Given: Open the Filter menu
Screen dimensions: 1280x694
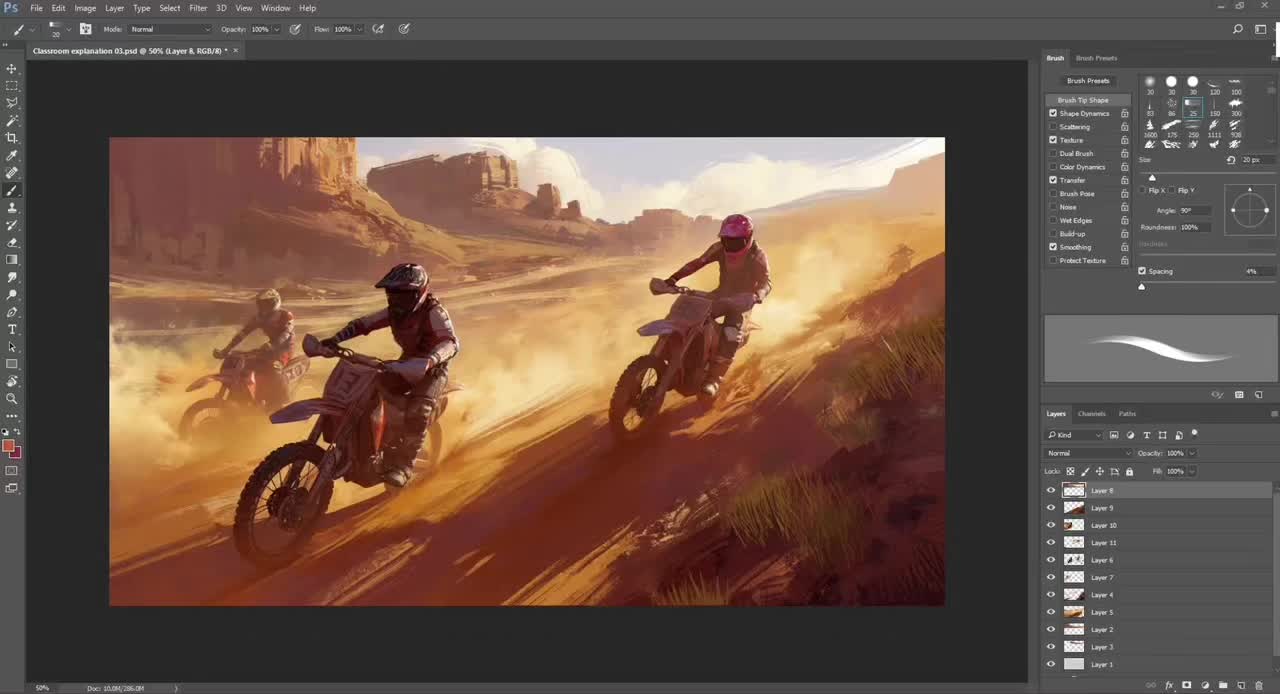Looking at the screenshot, I should 198,8.
